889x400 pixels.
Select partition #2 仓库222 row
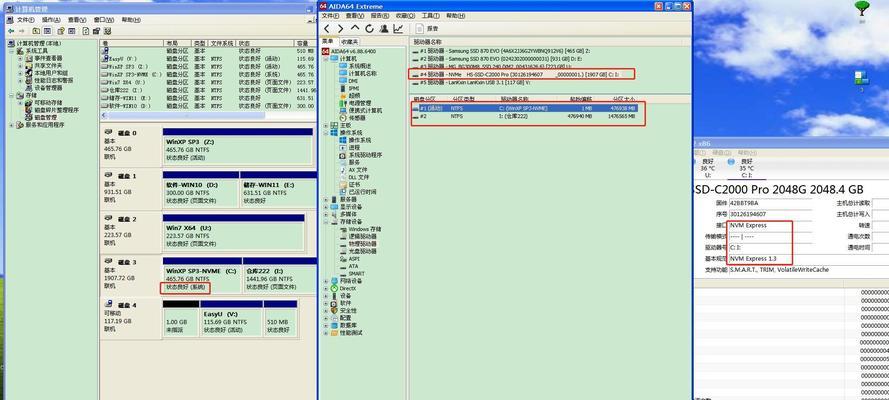(x=526, y=116)
